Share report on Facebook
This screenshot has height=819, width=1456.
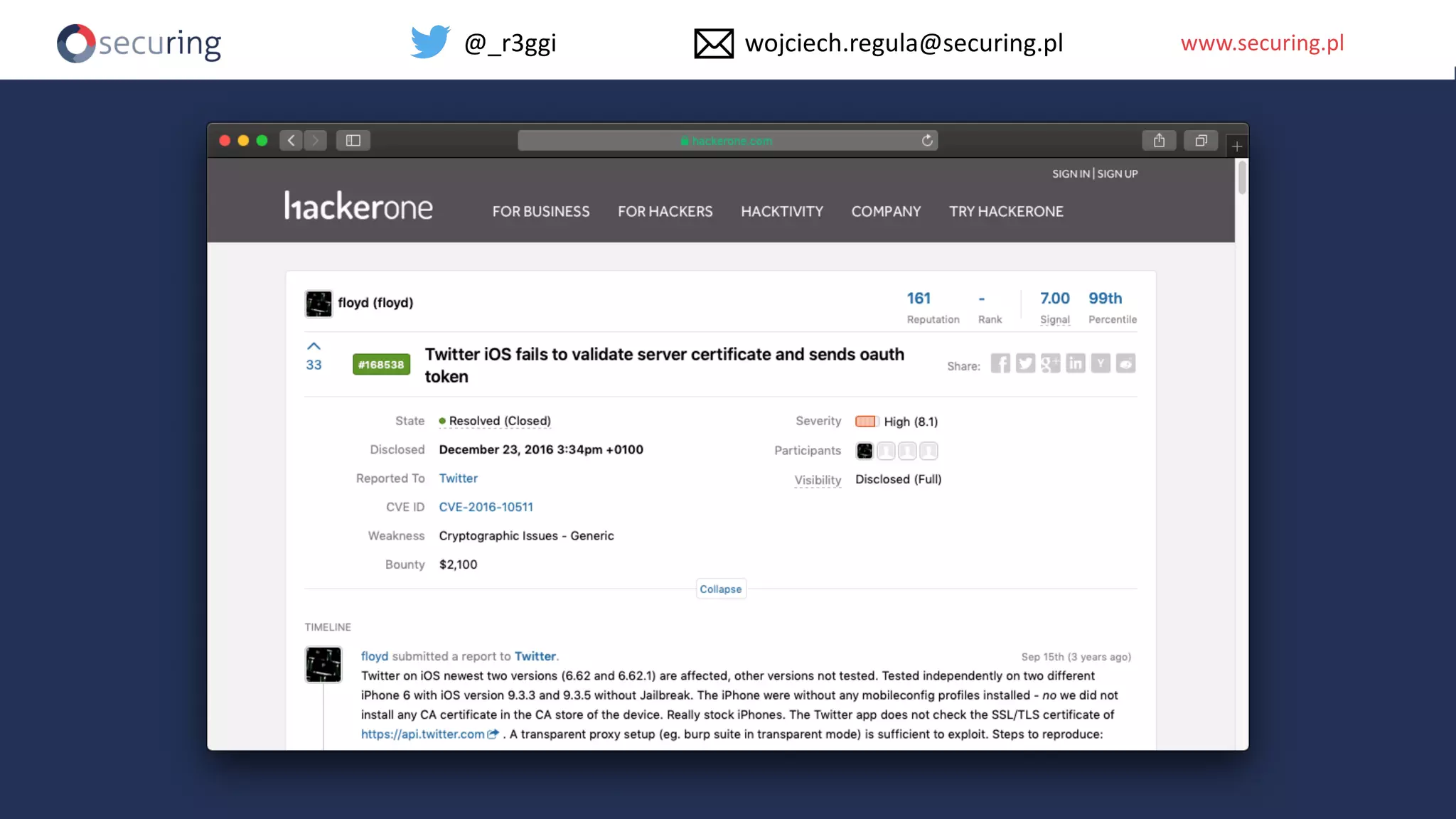point(1000,363)
